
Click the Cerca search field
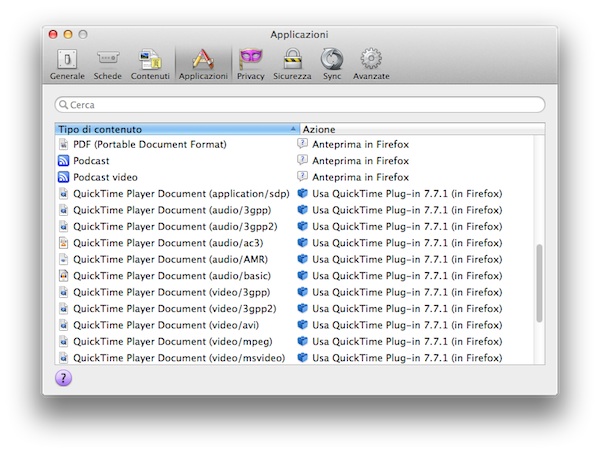click(300, 105)
